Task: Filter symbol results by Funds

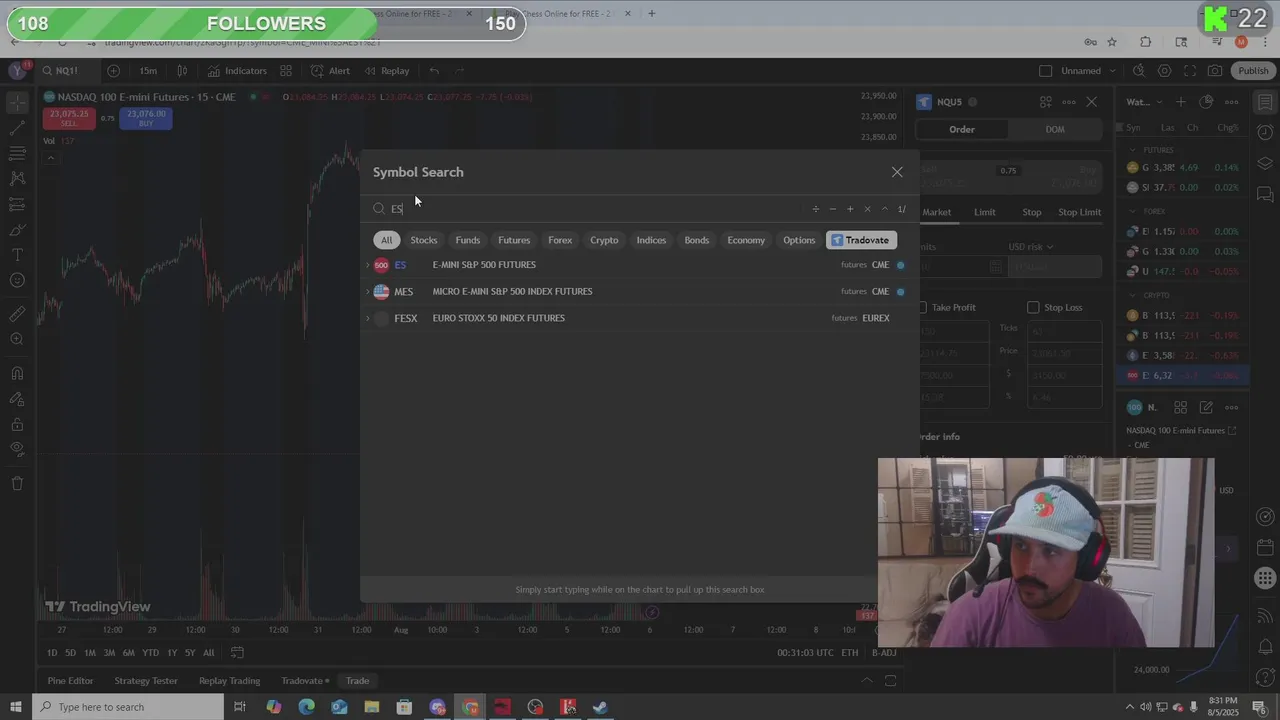Action: coord(468,240)
